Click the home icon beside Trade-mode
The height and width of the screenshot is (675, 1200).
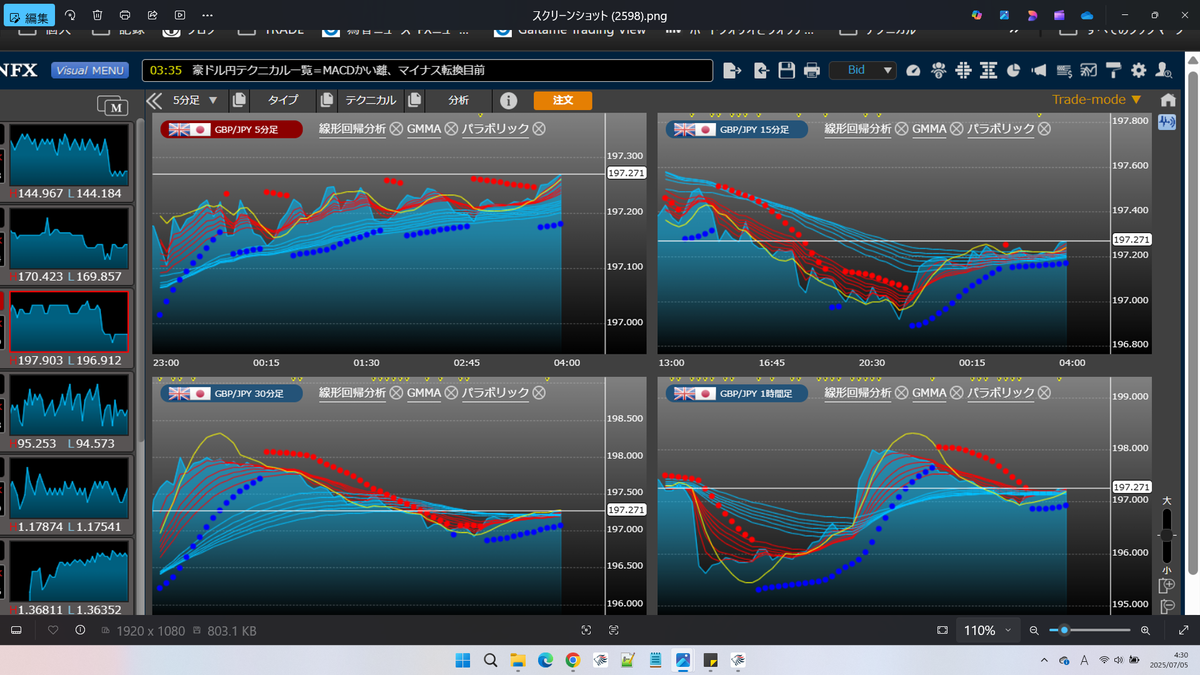tap(1167, 100)
